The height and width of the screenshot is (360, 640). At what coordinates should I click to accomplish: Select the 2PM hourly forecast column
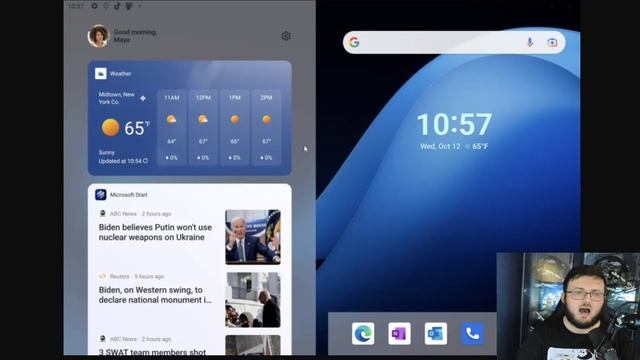pos(266,127)
